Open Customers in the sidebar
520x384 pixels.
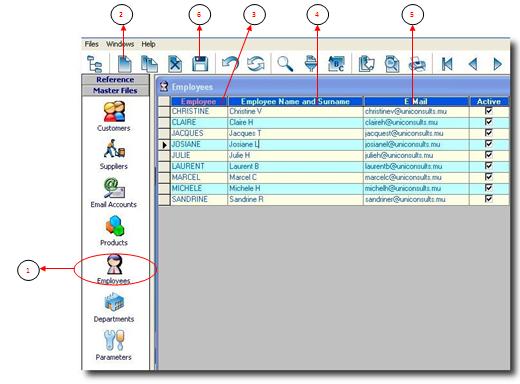[x=114, y=116]
